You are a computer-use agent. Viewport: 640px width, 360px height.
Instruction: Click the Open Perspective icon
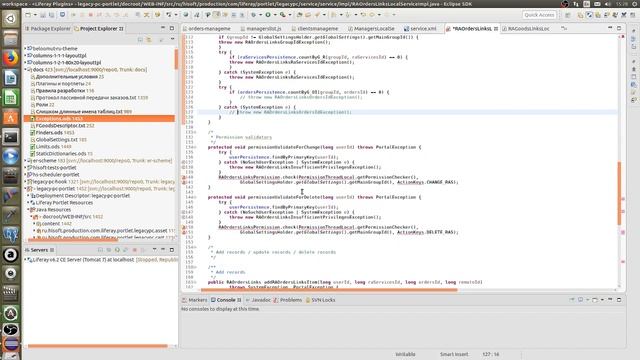[568, 15]
